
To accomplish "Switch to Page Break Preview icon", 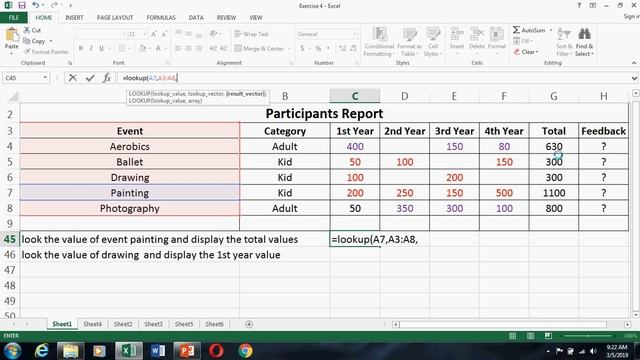I will [548, 336].
